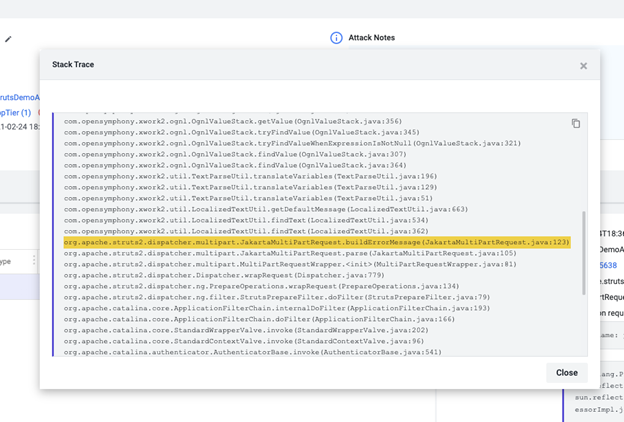Click the OgnlValueStack.getValue line
The width and height of the screenshot is (624, 422).
tap(232, 120)
